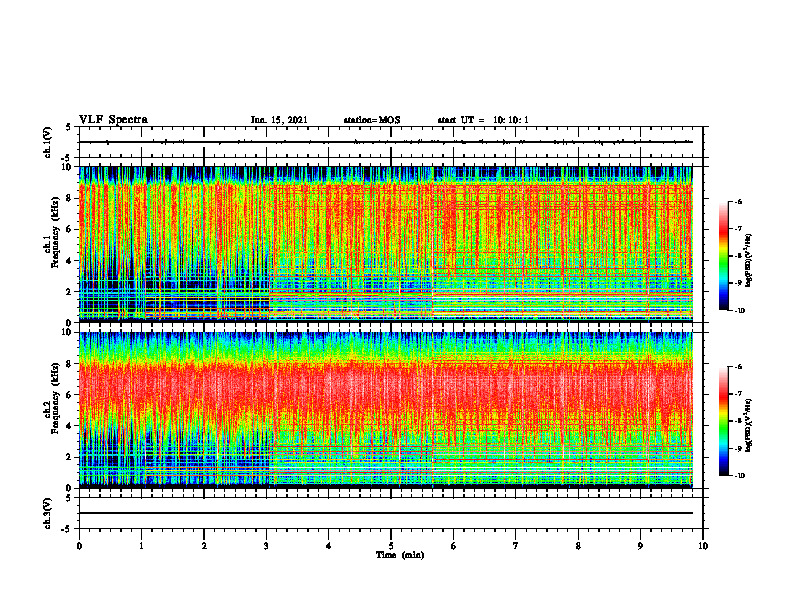Click the ch.1 spectrogram color scale bar

(x=723, y=256)
